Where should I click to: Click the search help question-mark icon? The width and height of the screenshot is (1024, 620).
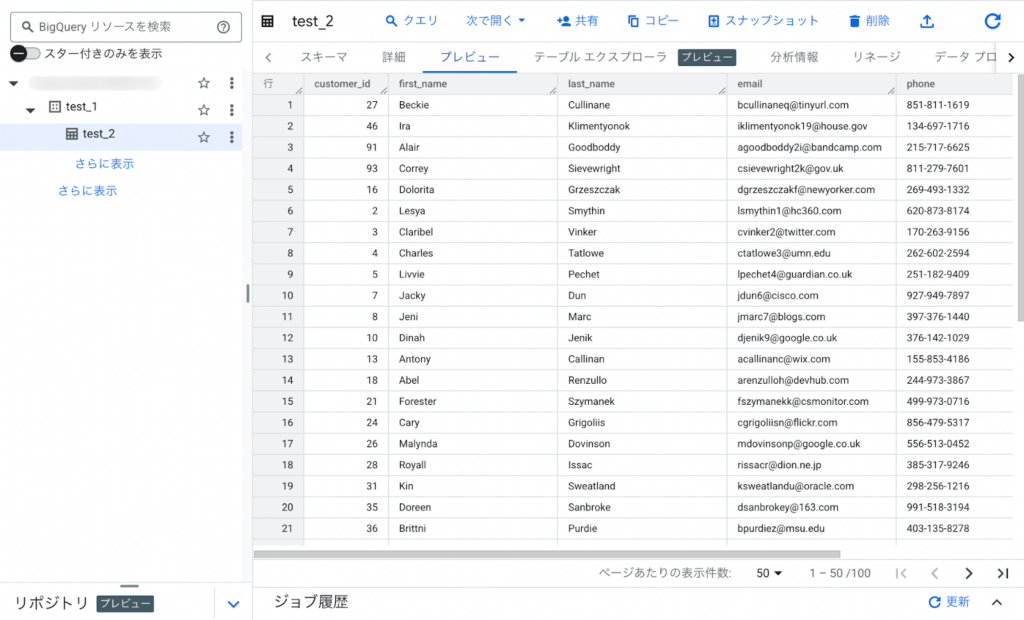point(223,27)
